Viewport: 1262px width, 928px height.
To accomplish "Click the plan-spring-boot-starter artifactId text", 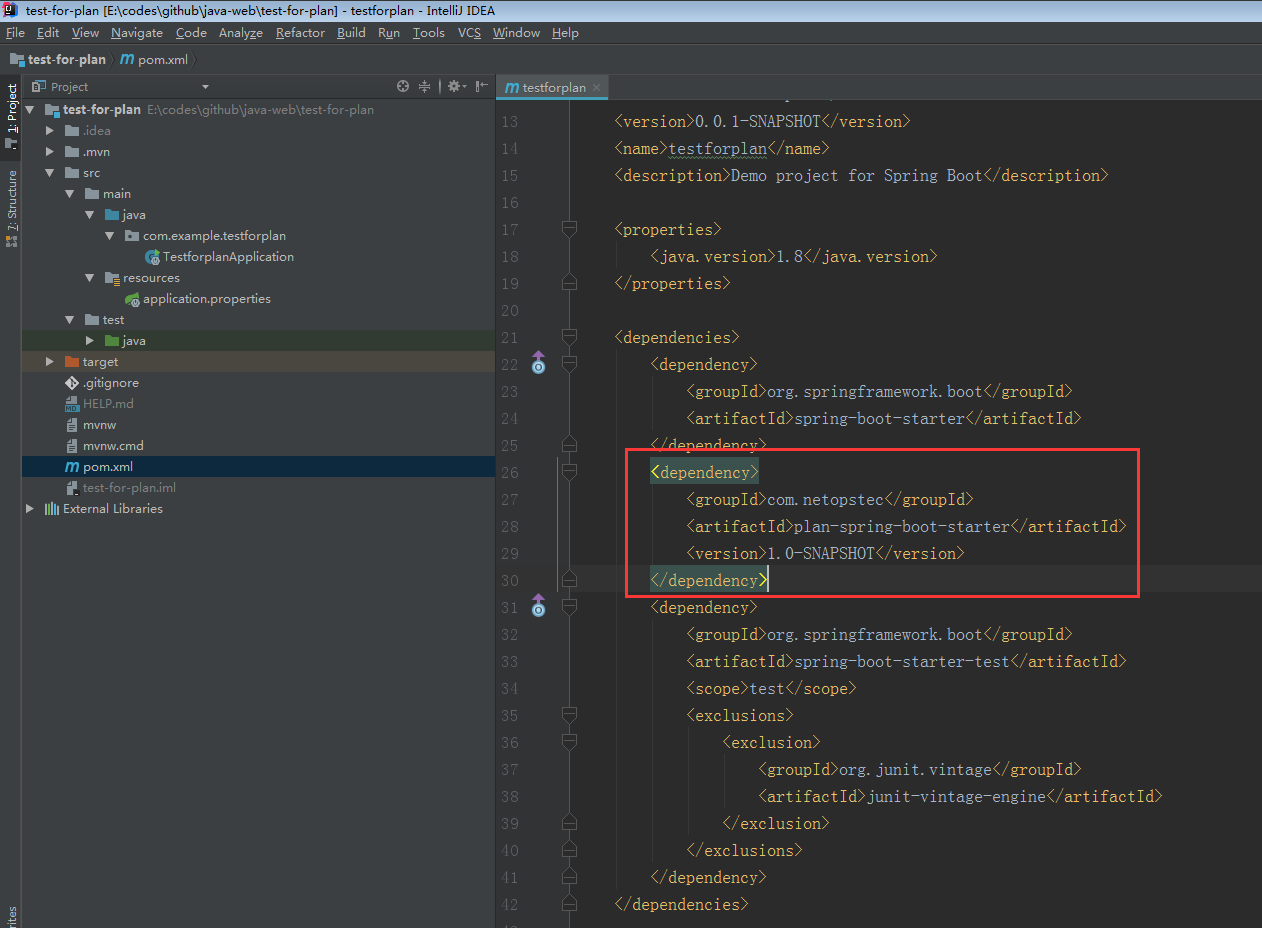I will [902, 526].
